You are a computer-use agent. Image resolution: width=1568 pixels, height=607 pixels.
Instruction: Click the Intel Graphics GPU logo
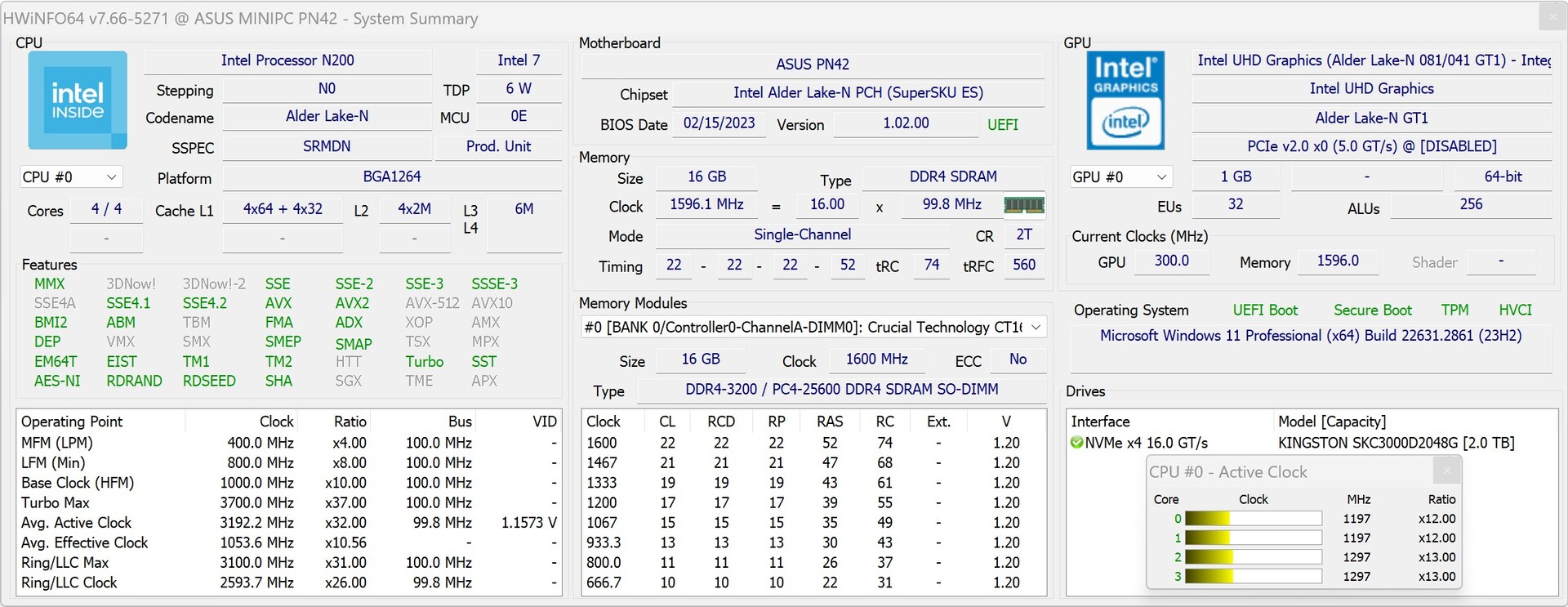click(1125, 100)
